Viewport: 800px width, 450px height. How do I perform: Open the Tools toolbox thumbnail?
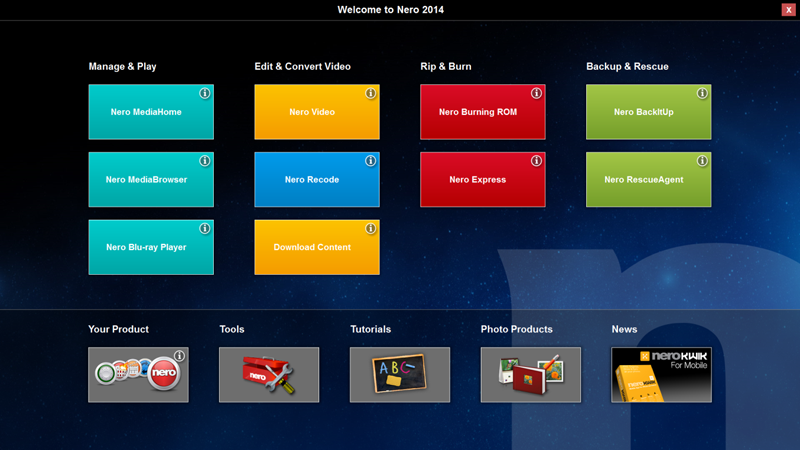point(269,375)
